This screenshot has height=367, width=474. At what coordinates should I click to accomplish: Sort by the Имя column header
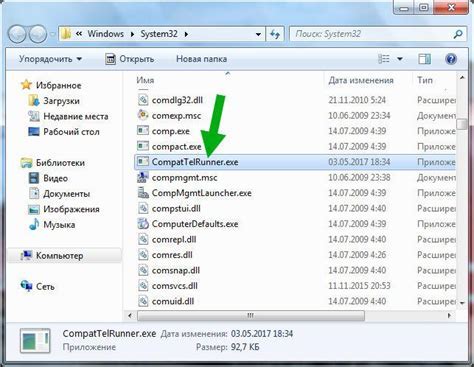pyautogui.click(x=145, y=80)
